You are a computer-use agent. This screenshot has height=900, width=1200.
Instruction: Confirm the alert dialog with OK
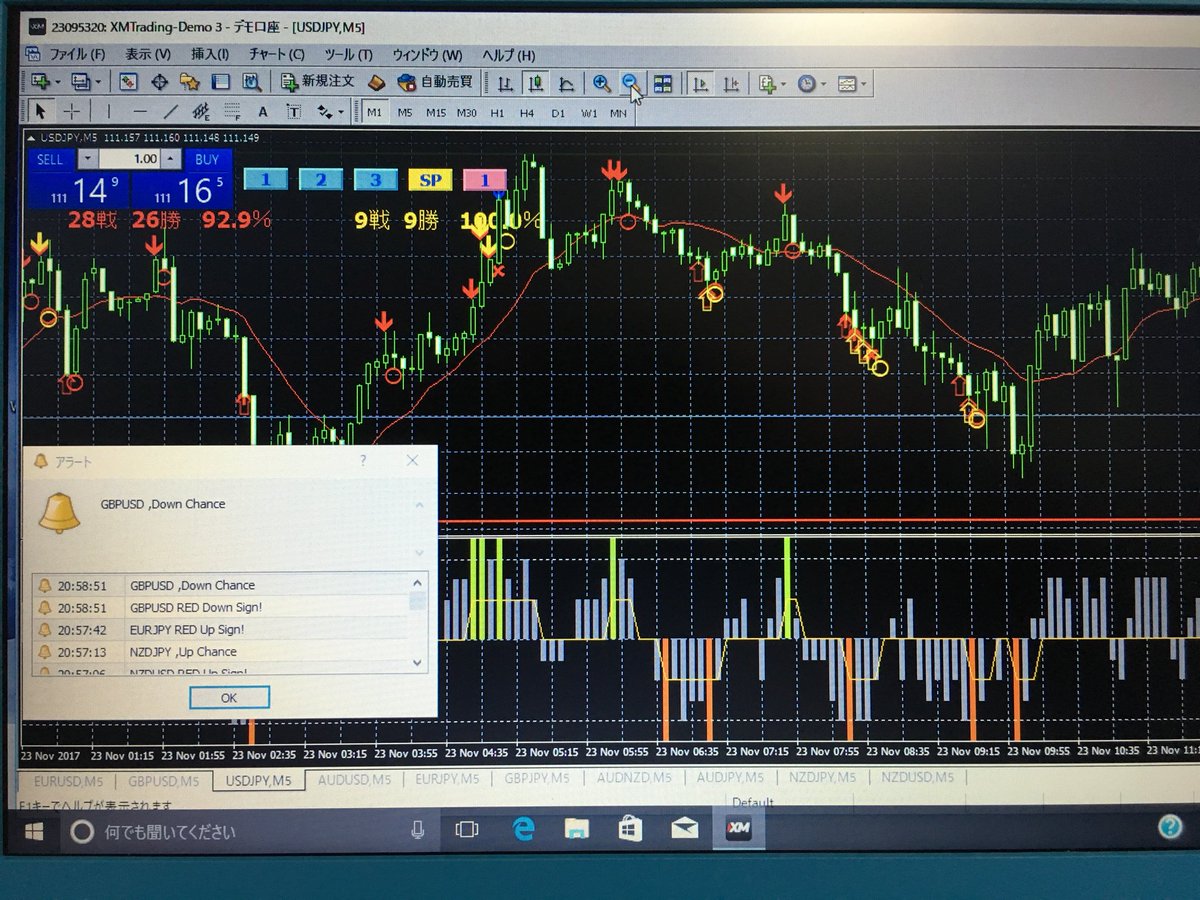pos(229,697)
